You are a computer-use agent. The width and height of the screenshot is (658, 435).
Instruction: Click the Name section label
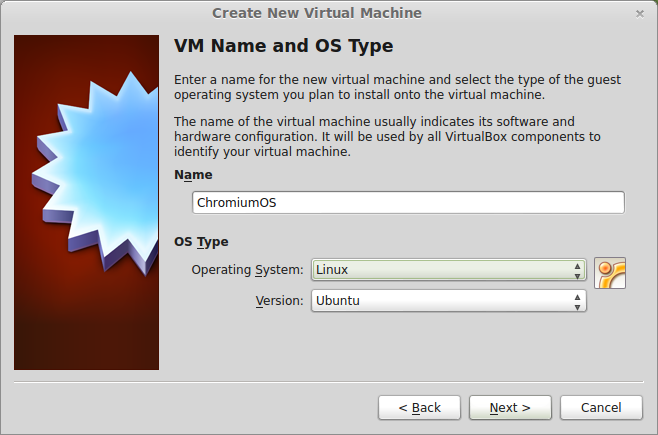tap(193, 175)
